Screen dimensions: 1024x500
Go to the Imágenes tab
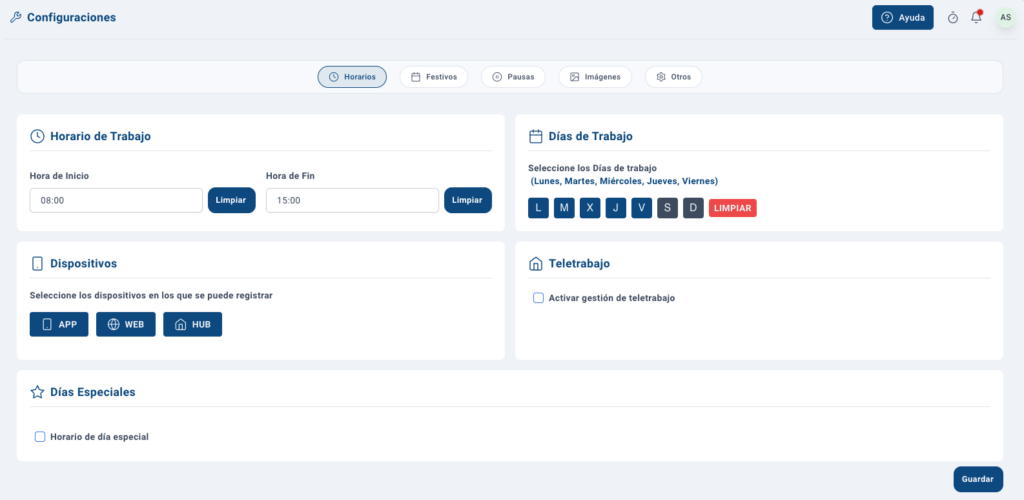(595, 77)
